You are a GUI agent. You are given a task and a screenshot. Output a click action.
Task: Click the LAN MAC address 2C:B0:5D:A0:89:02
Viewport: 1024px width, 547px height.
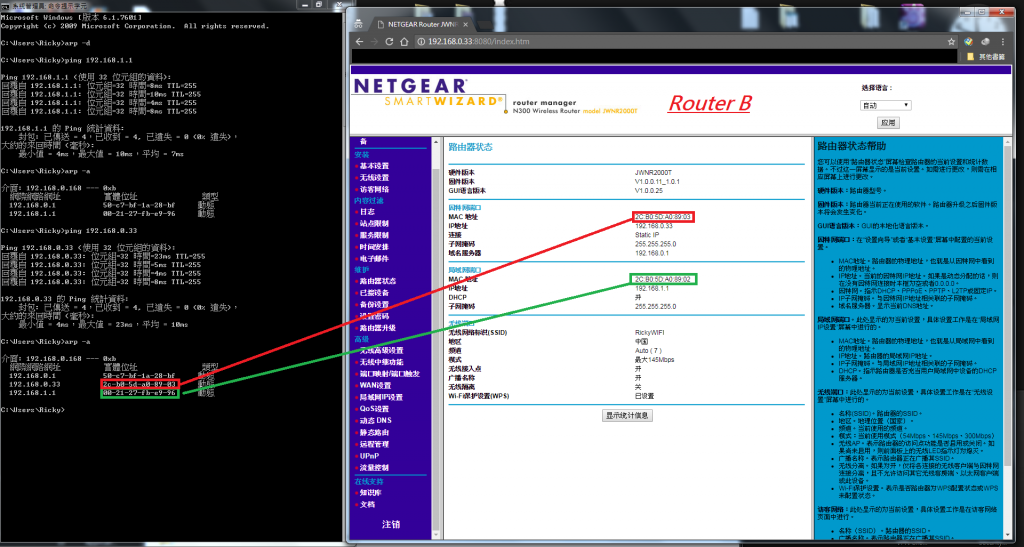663,279
